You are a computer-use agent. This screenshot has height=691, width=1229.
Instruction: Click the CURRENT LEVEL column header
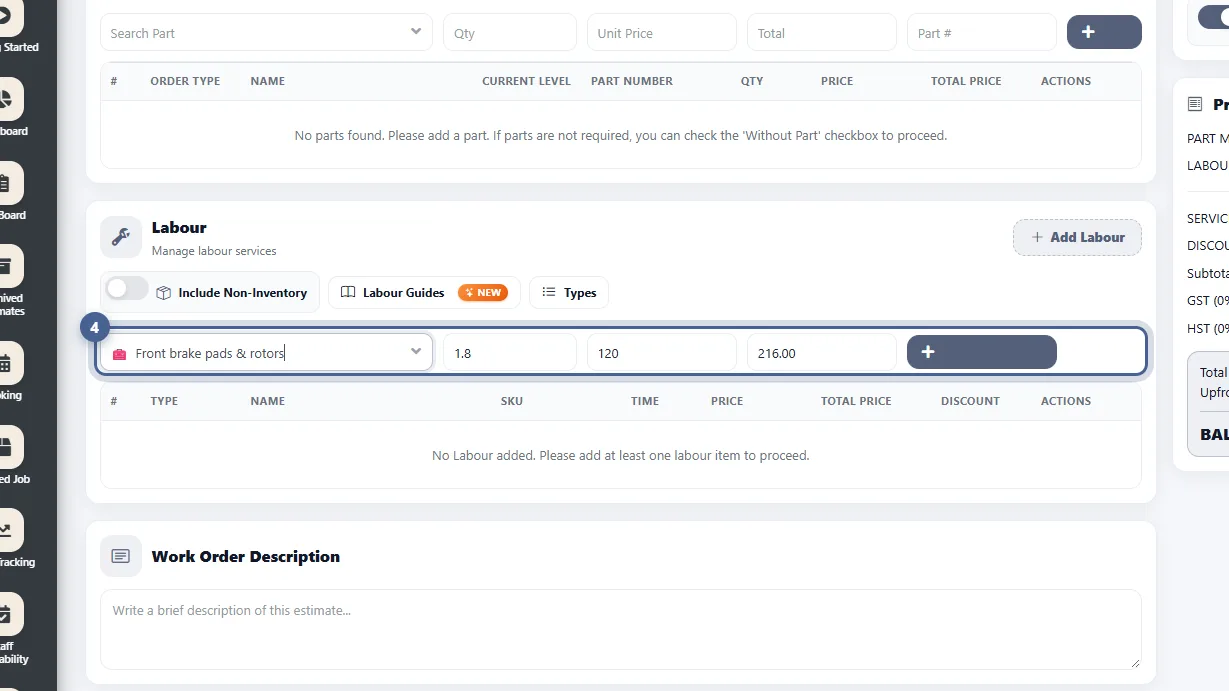pos(526,81)
